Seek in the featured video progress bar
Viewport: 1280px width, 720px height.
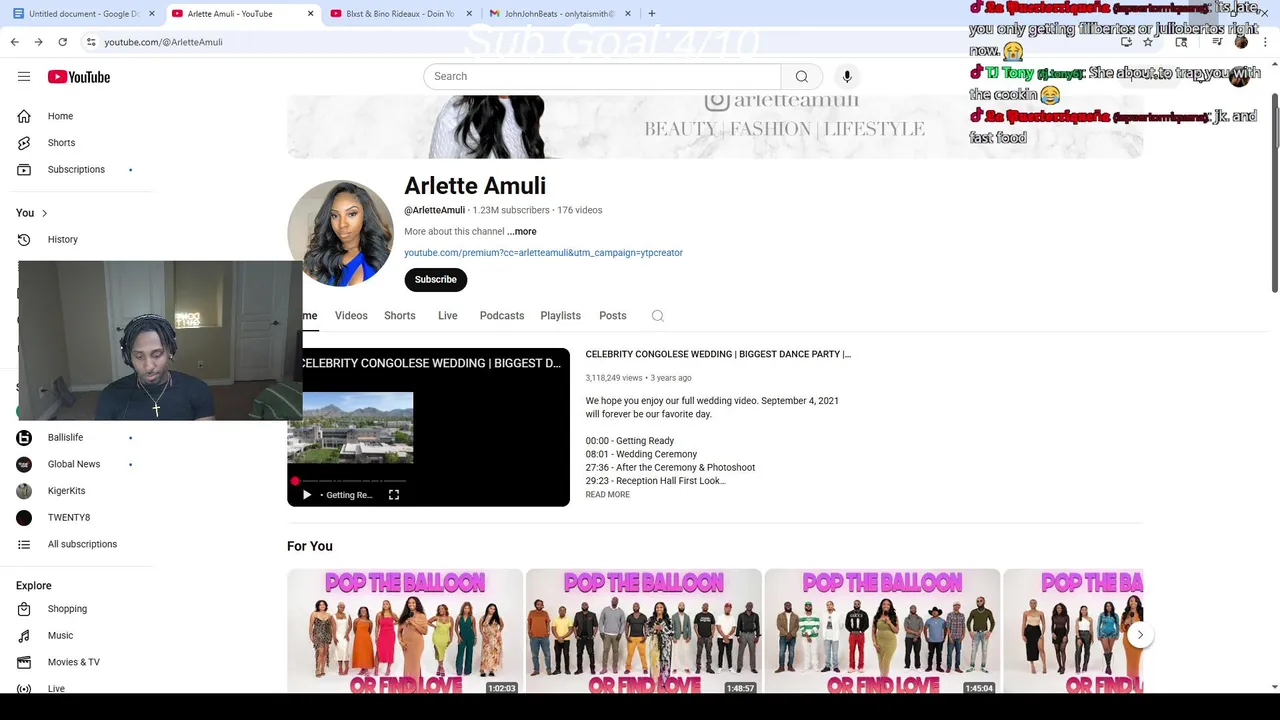coord(350,481)
